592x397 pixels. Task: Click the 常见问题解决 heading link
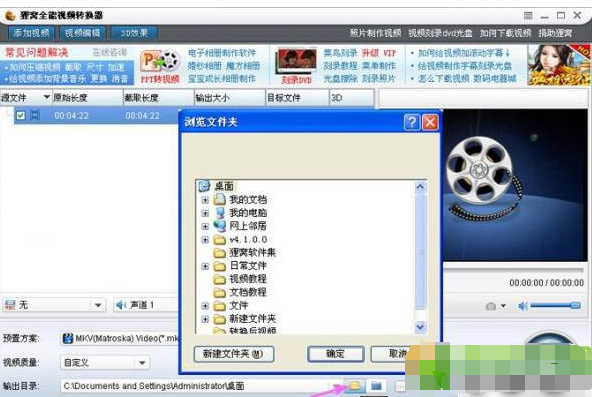pyautogui.click(x=37, y=52)
